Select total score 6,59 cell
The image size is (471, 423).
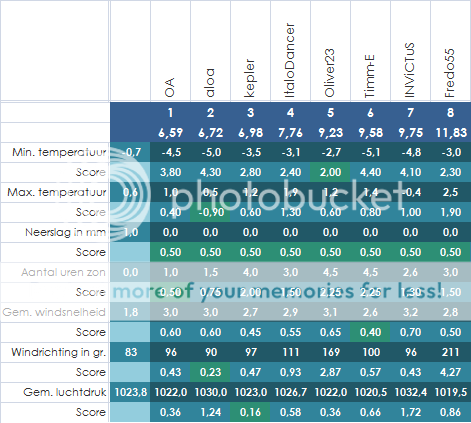point(170,133)
